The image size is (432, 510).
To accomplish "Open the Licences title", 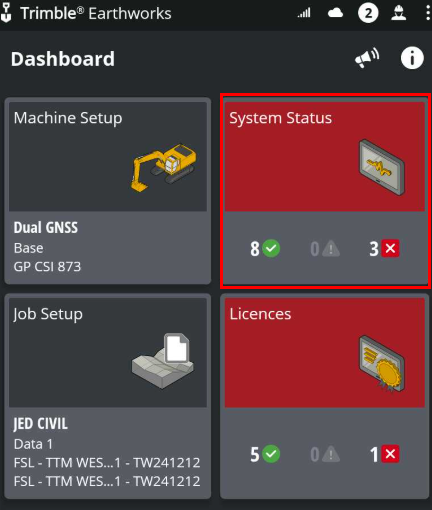I will (x=260, y=314).
